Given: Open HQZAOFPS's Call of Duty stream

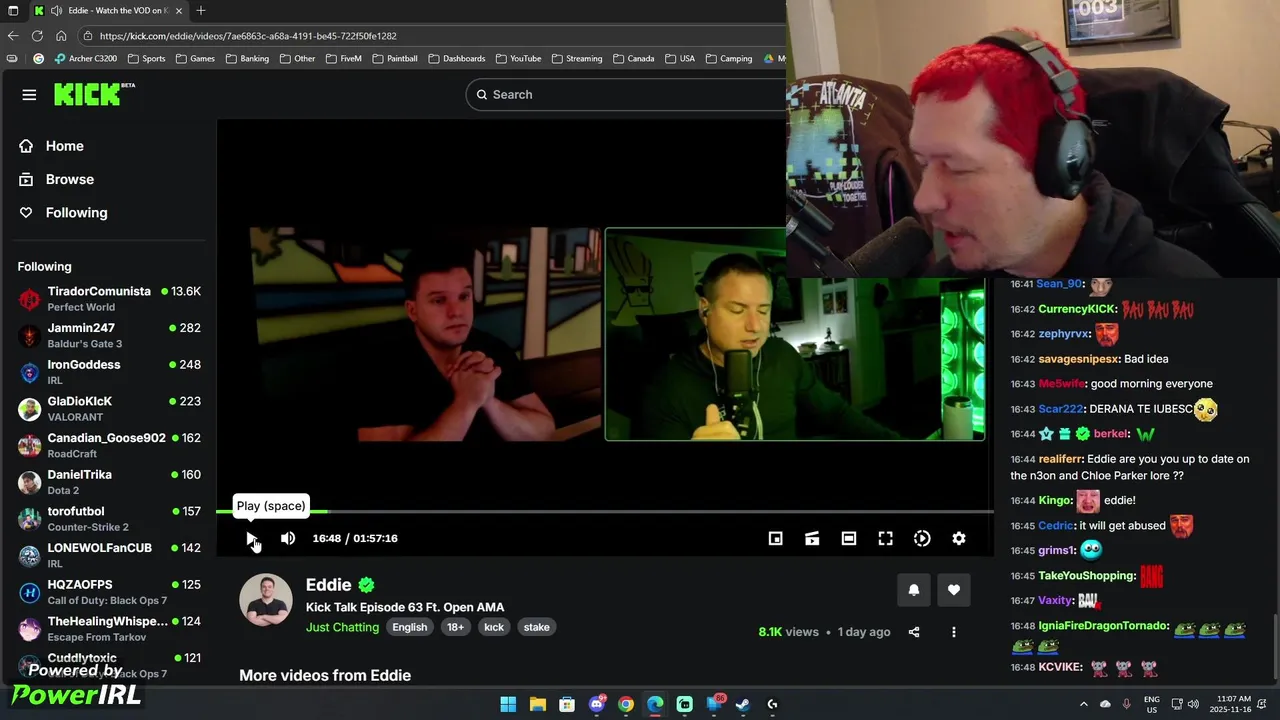Looking at the screenshot, I should point(108,592).
